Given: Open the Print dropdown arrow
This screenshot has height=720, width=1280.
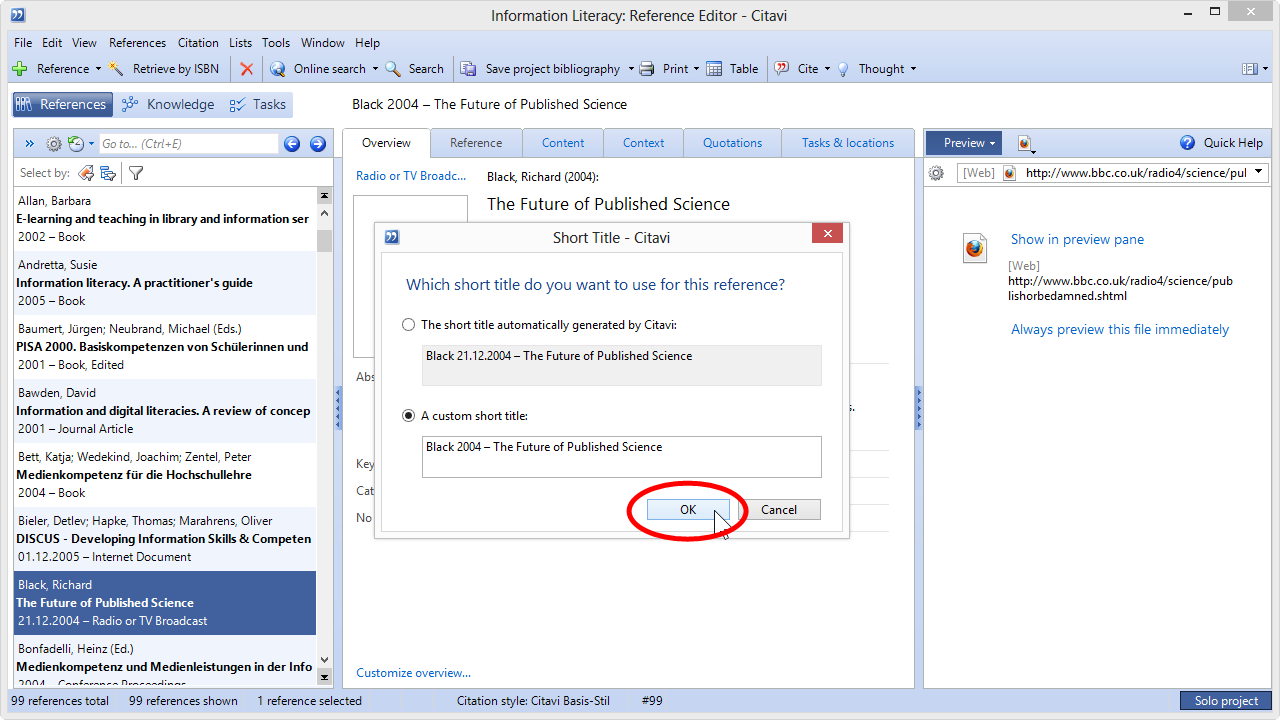Looking at the screenshot, I should pos(696,69).
